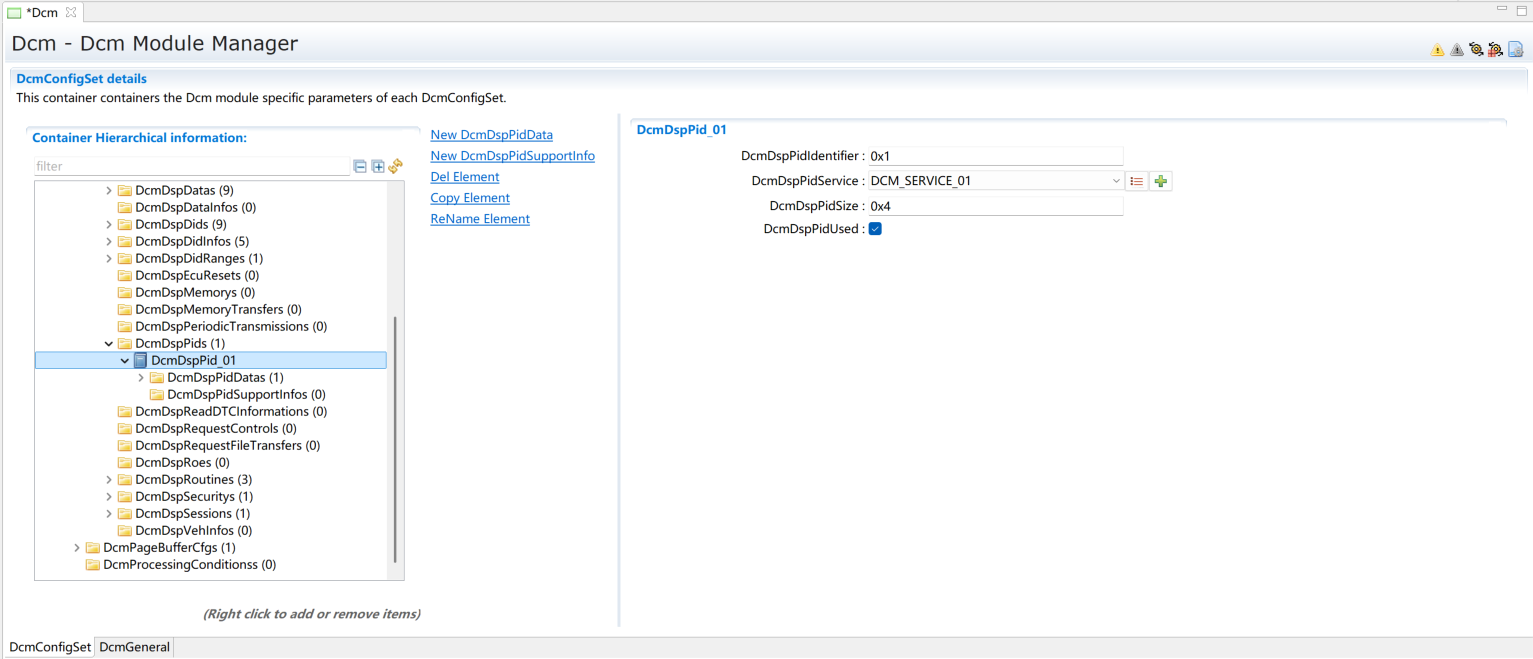The width and height of the screenshot is (1533, 659).
Task: Click the green plus icon beside DcmDspPidService
Action: coord(1160,181)
